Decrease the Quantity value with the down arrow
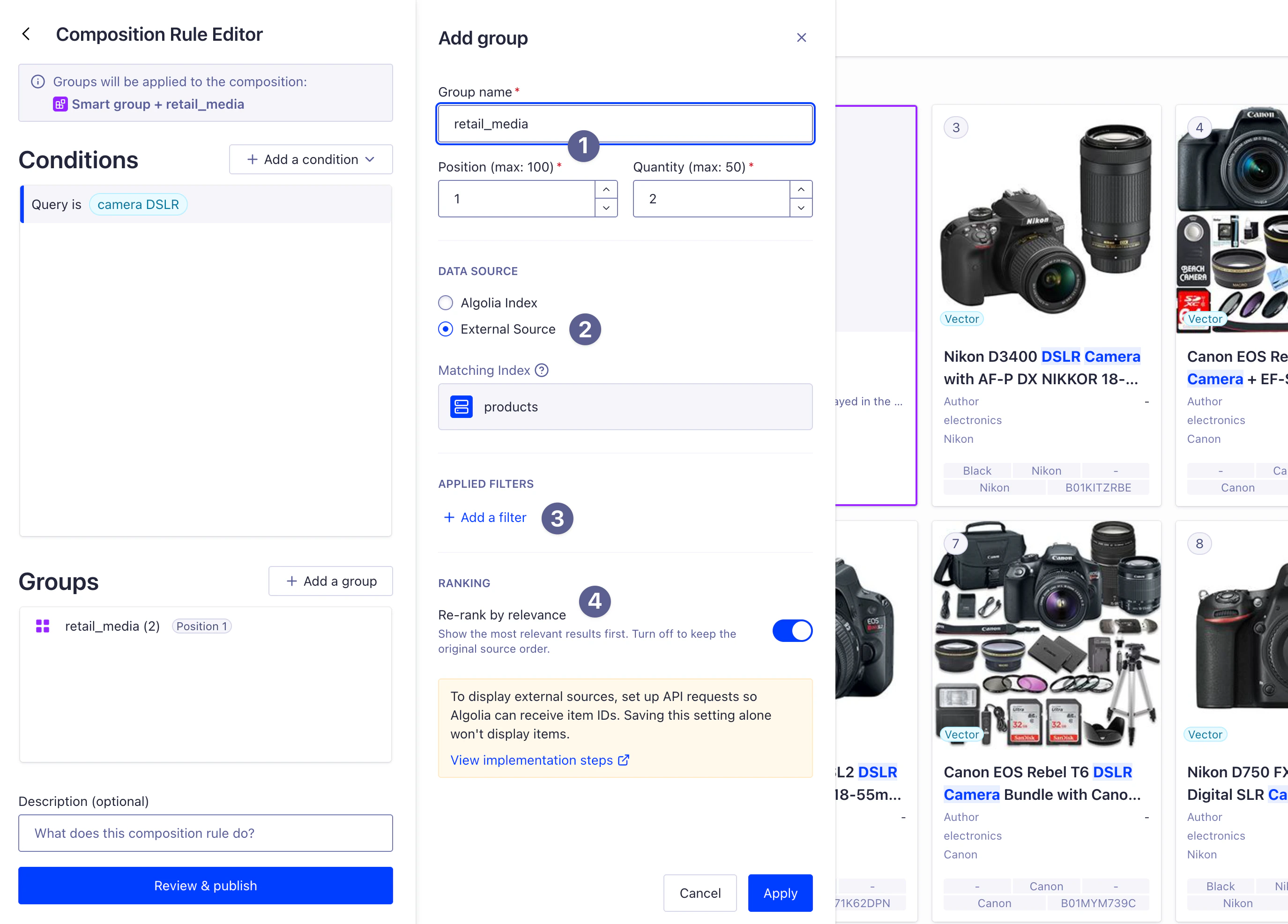The height and width of the screenshot is (924, 1288). (x=801, y=208)
